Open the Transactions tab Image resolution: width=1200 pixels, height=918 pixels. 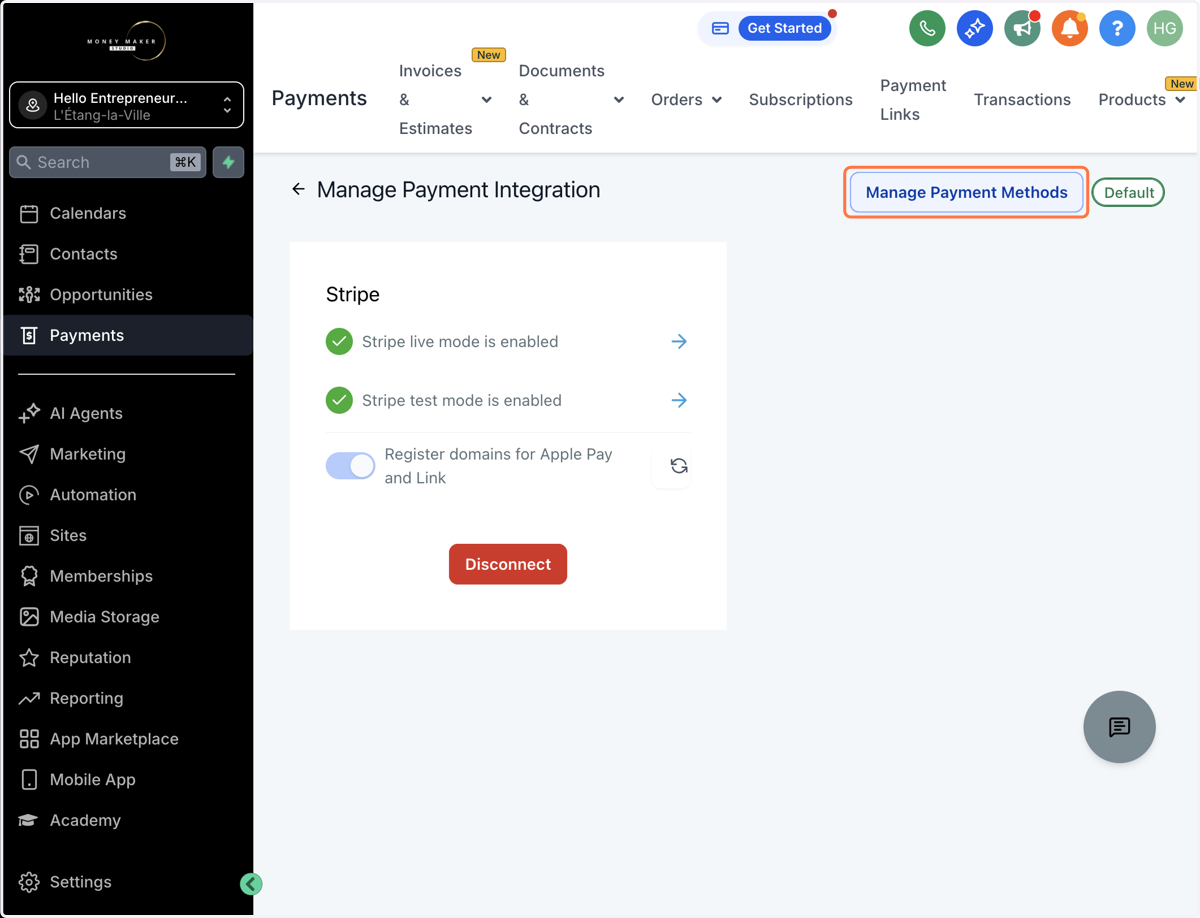1022,99
